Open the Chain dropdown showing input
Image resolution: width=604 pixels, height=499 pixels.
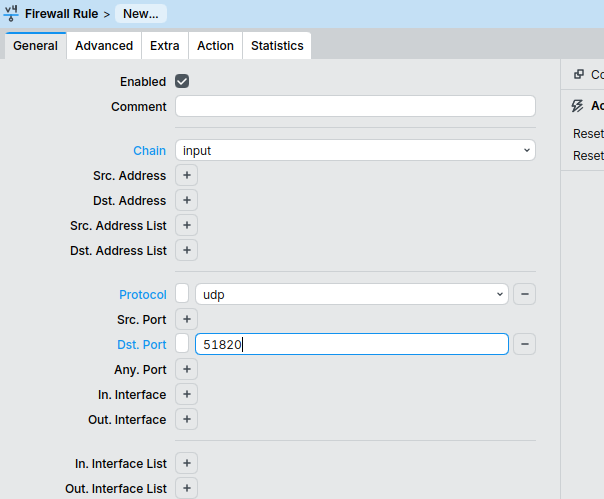pos(355,150)
